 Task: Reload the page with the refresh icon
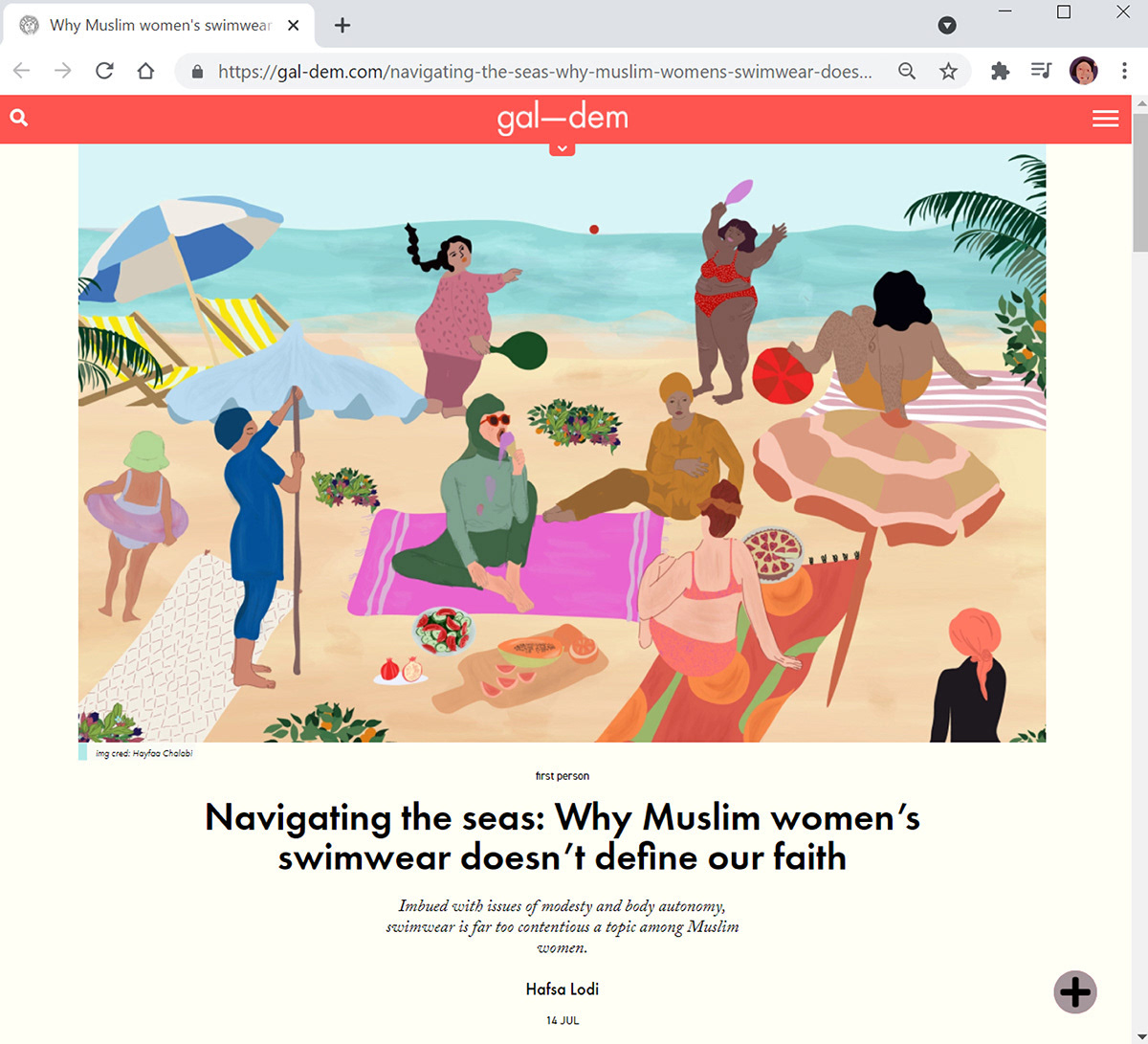point(104,71)
